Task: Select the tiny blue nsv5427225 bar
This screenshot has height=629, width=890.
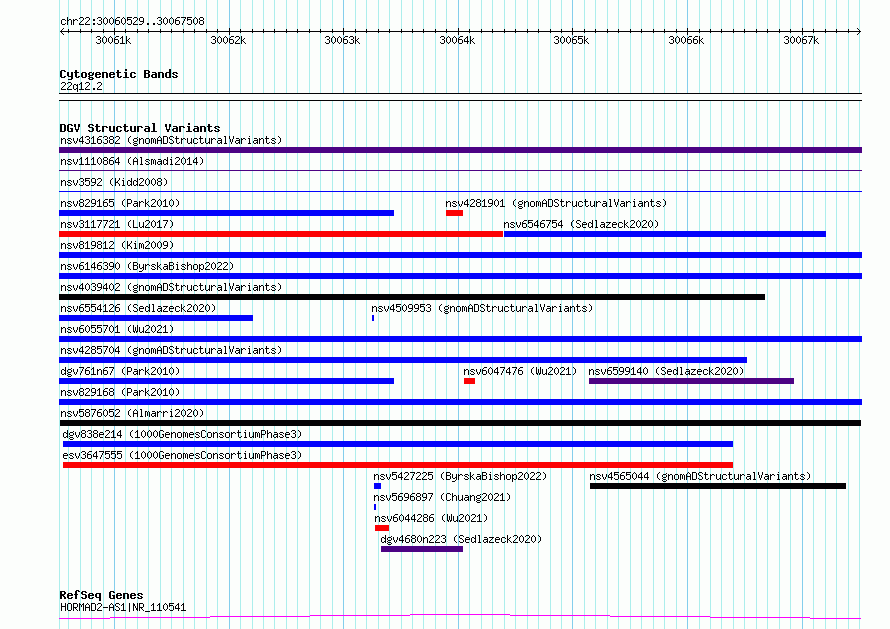Action: click(377, 486)
